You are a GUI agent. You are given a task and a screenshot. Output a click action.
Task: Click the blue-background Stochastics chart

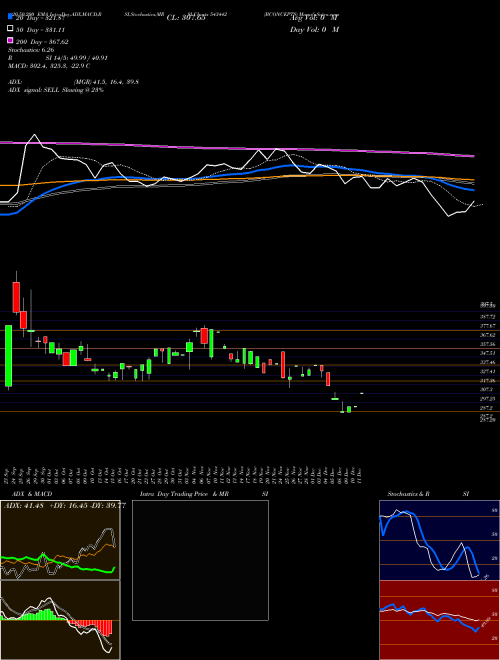coord(439,540)
